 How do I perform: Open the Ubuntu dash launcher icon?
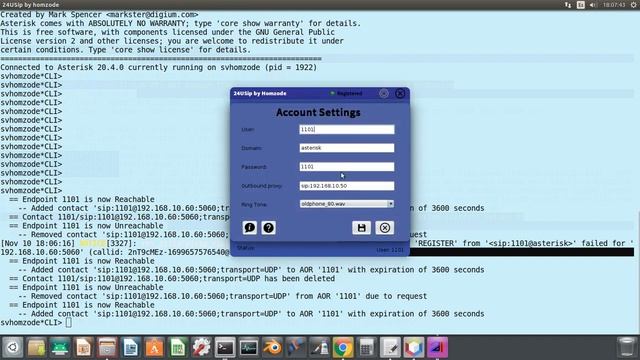click(x=13, y=348)
